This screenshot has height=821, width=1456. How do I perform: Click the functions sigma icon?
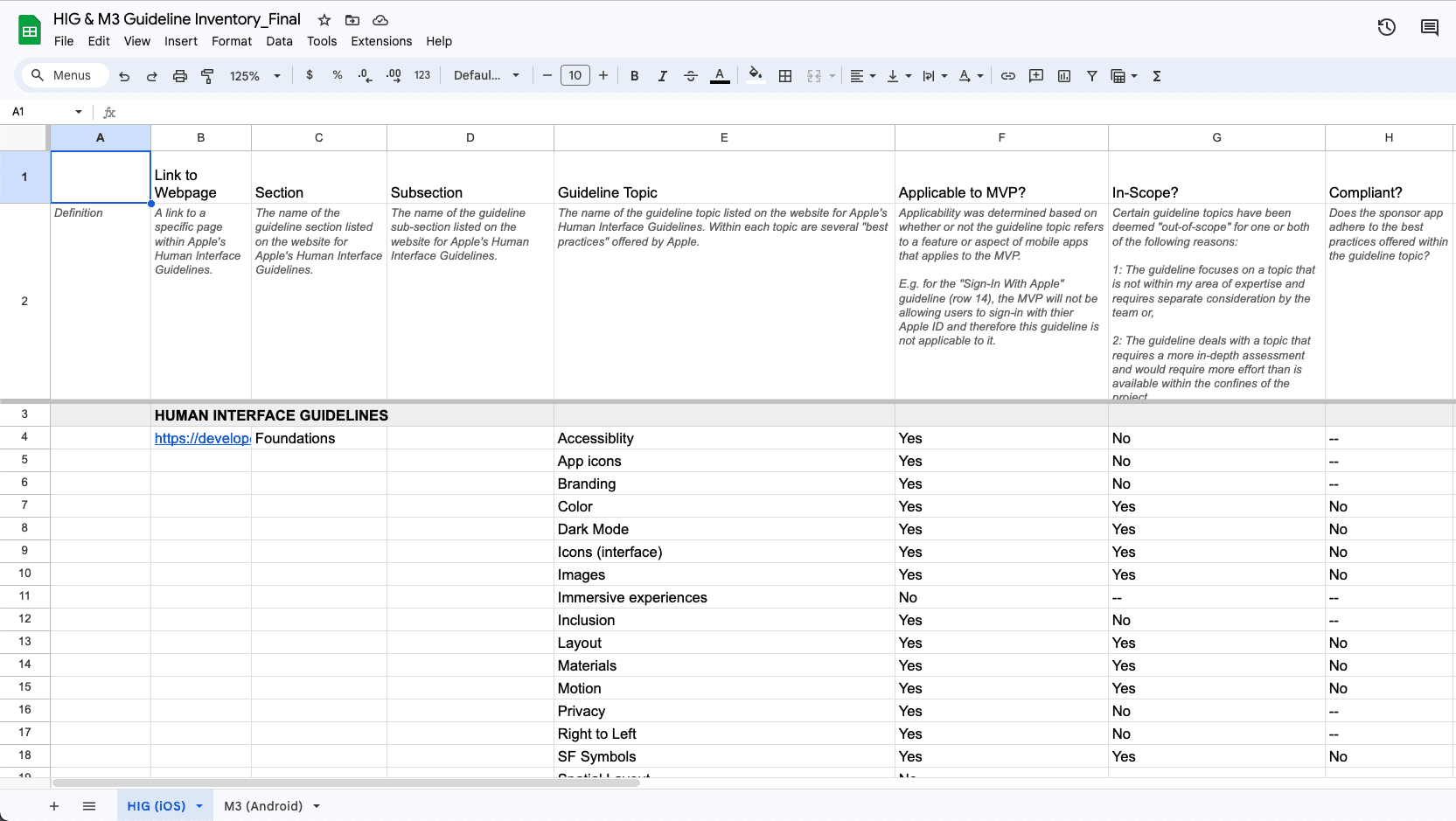(1157, 76)
